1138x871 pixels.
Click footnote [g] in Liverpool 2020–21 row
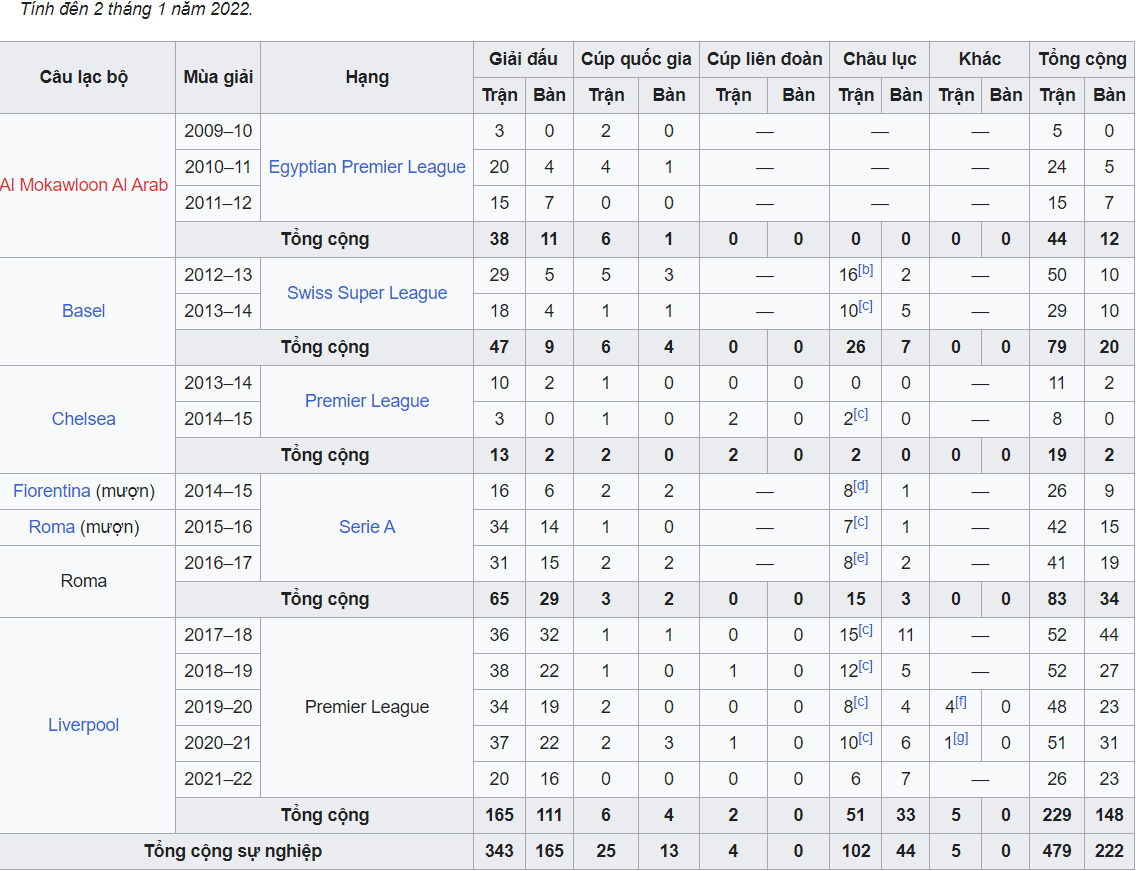click(961, 738)
